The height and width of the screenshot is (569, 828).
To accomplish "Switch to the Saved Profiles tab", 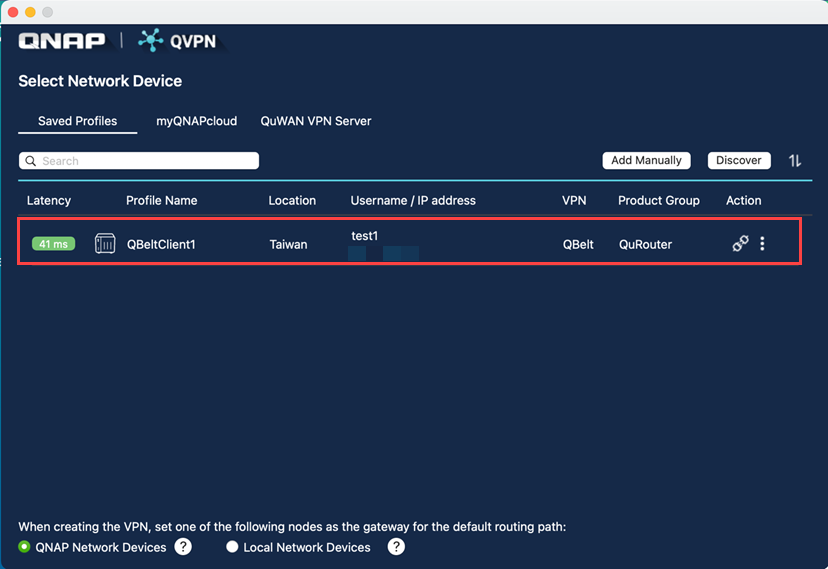I will point(78,121).
